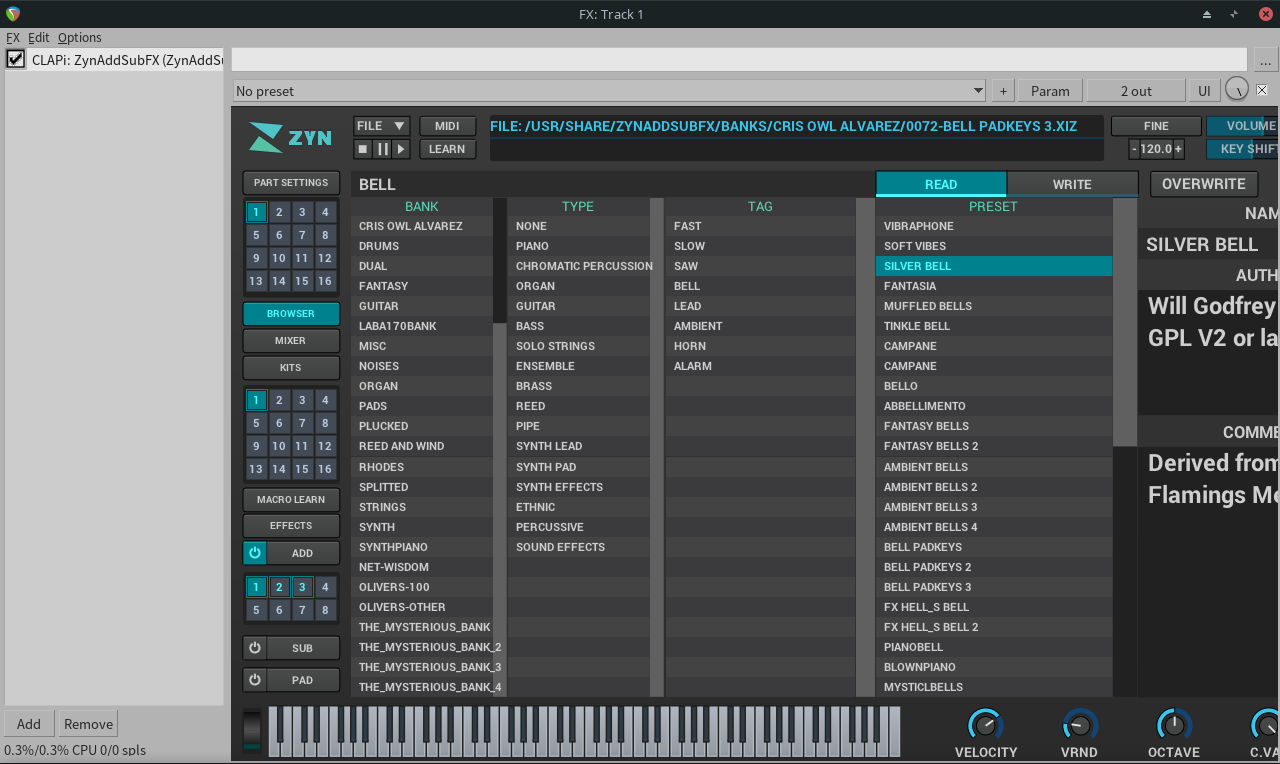This screenshot has width=1280, height=764.
Task: Toggle the ZynAddSubFX enable checkbox in FX list
Action: (15, 59)
